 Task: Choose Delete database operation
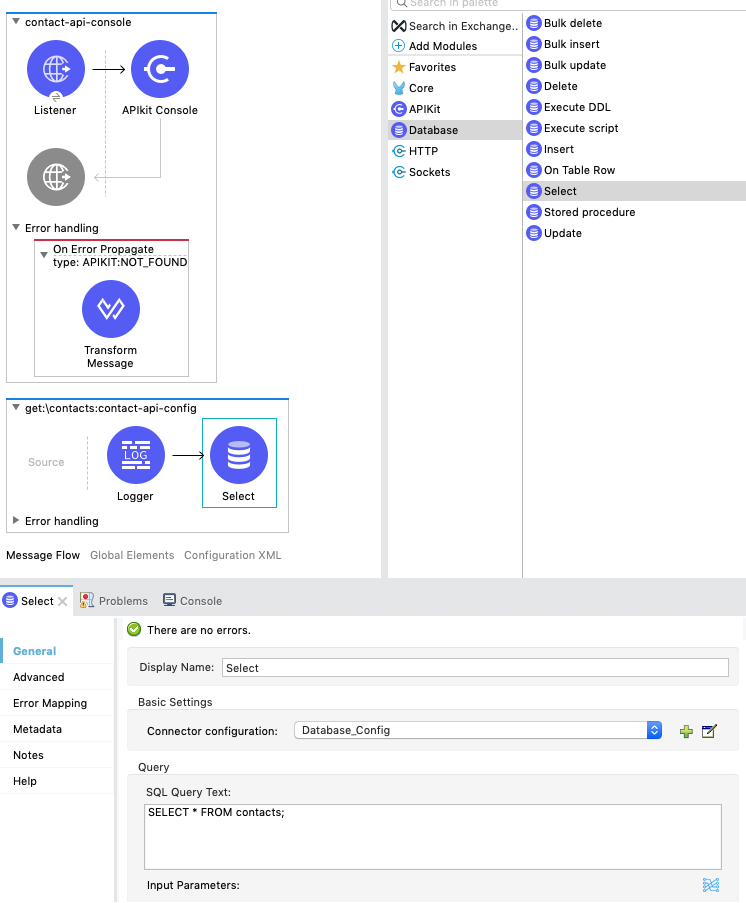point(553,86)
